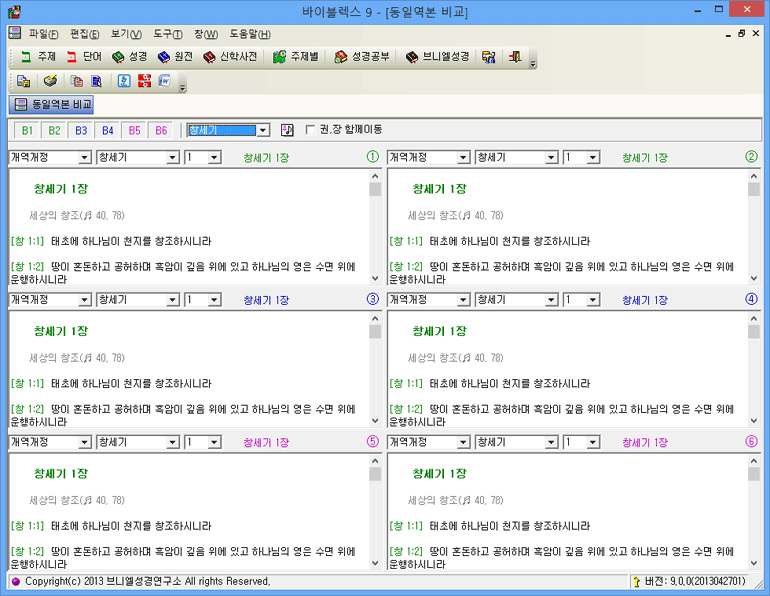
Task: Open the 성경공부 Bible study tool
Action: point(362,57)
